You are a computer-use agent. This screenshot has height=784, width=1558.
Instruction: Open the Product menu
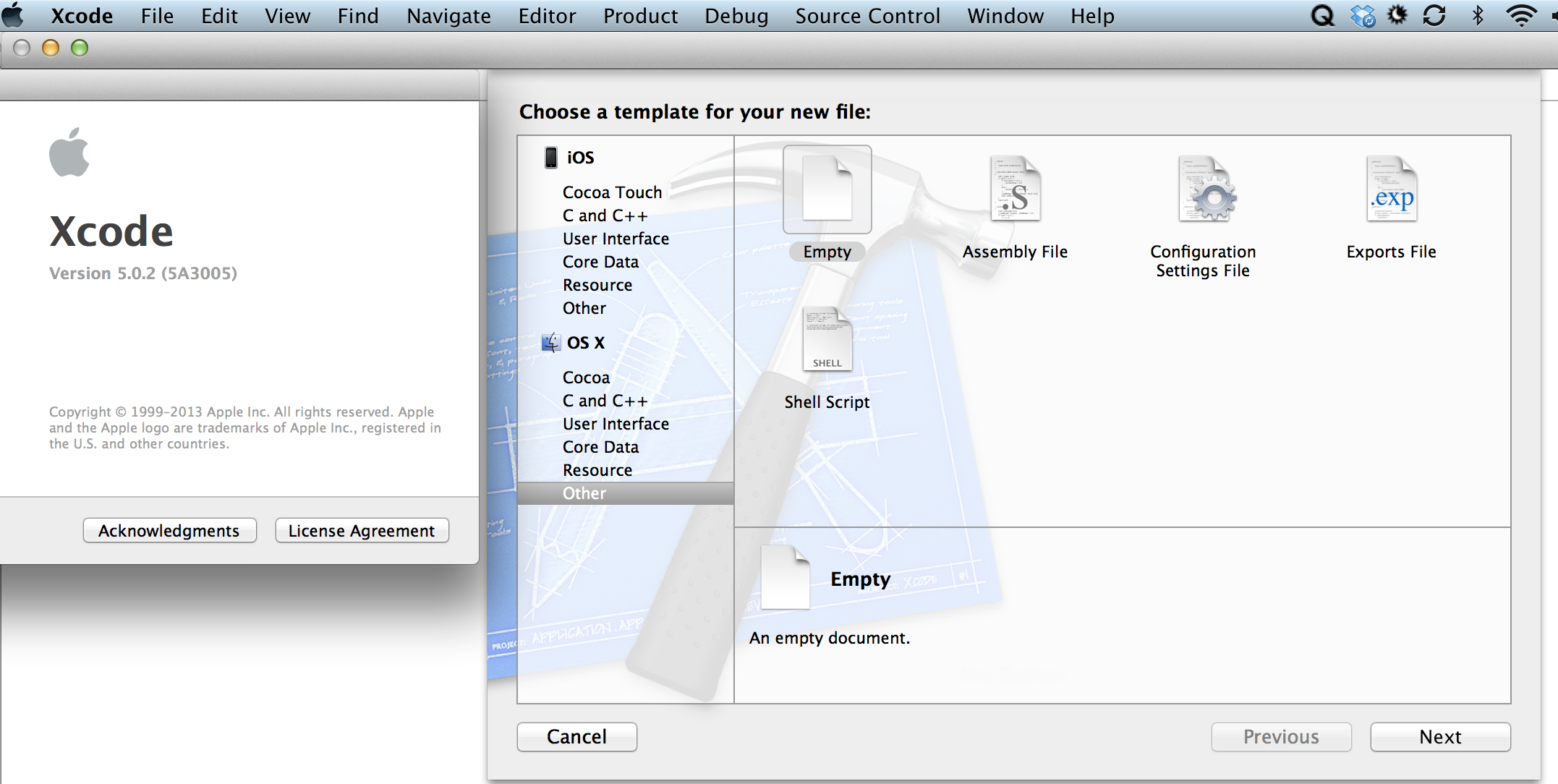click(x=640, y=16)
